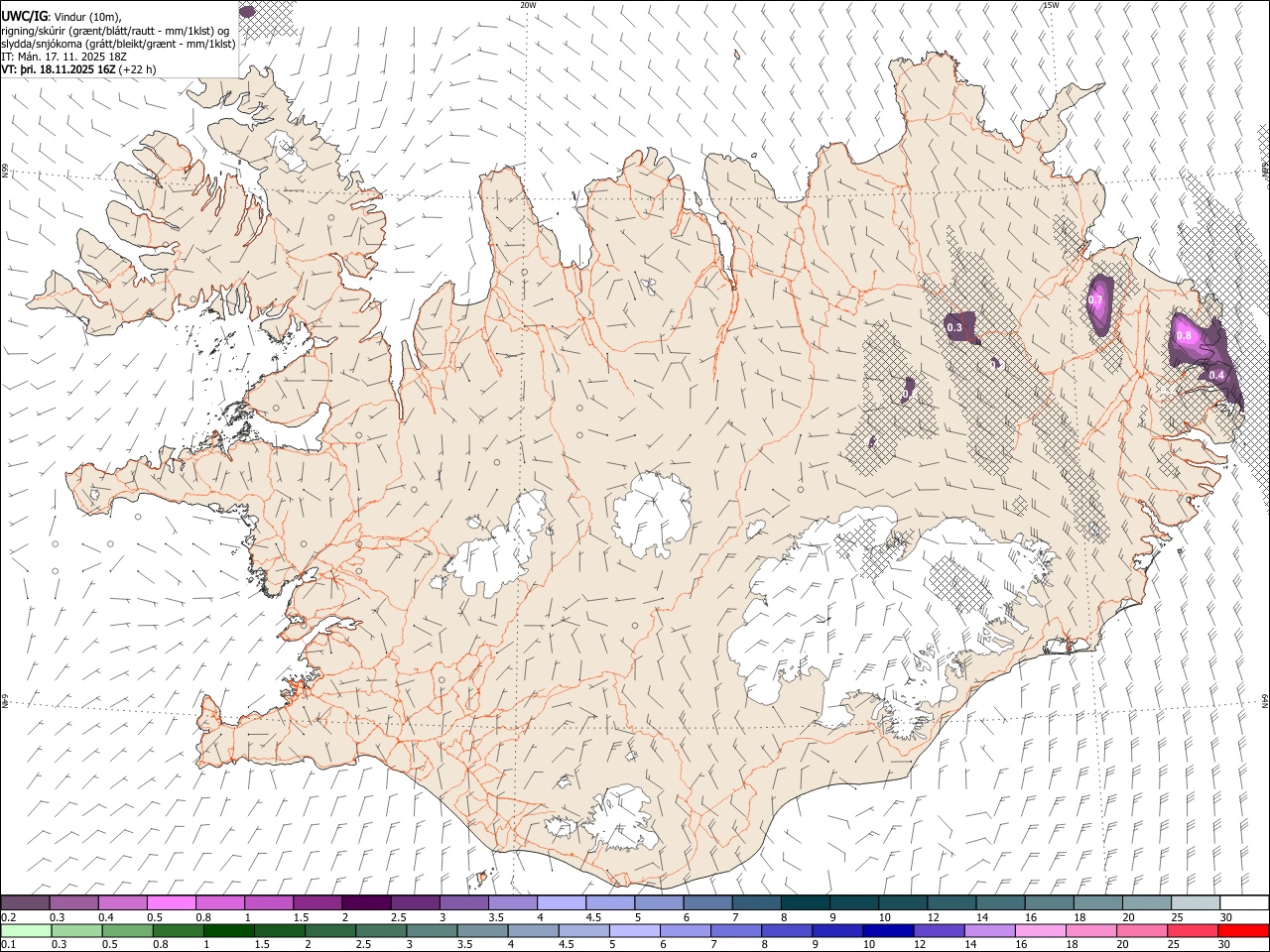
Task: Click the 20W longitude label
Action: click(528, 5)
